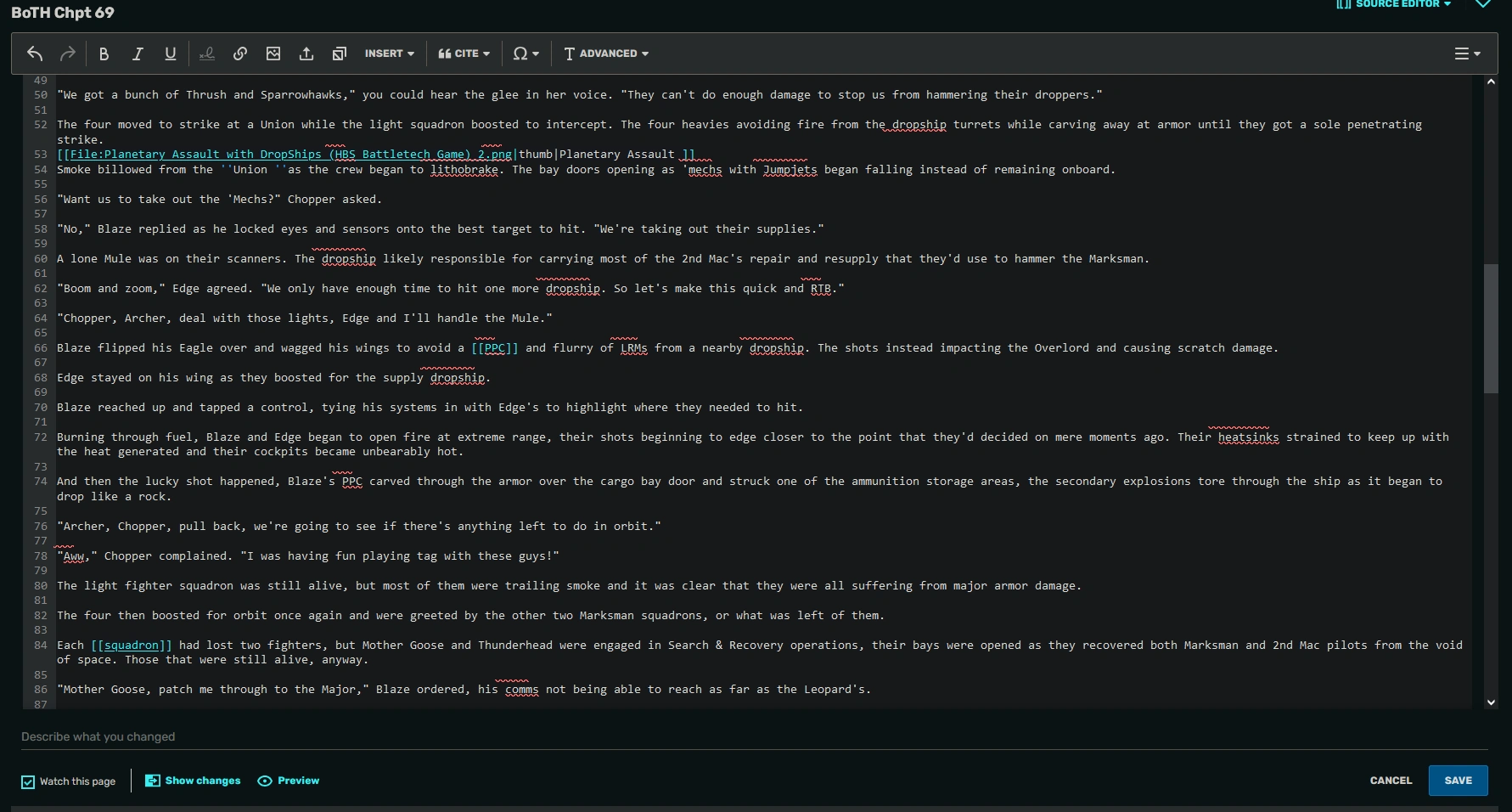Click the Redo icon
The width and height of the screenshot is (1512, 812).
67,53
